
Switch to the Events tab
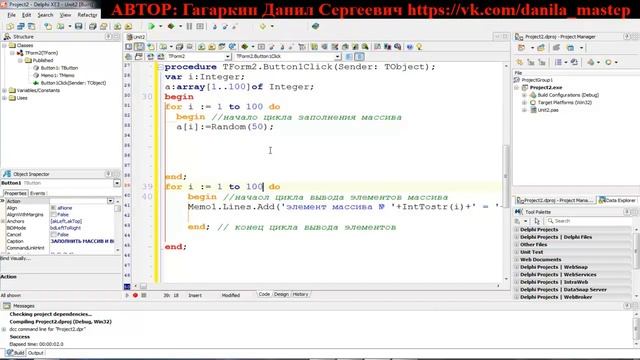[38, 193]
